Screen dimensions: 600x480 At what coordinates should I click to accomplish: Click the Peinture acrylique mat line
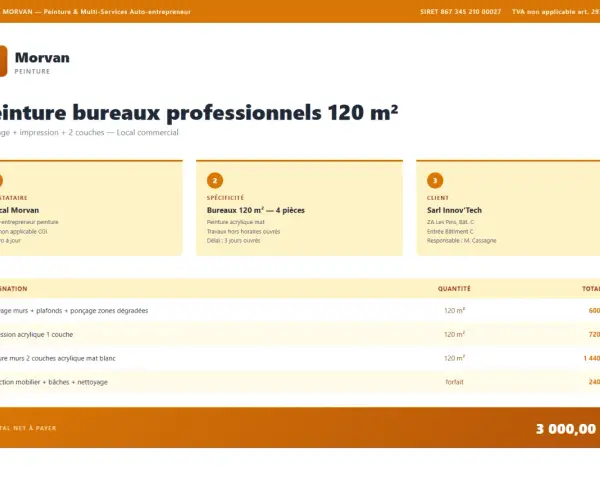[235, 222]
